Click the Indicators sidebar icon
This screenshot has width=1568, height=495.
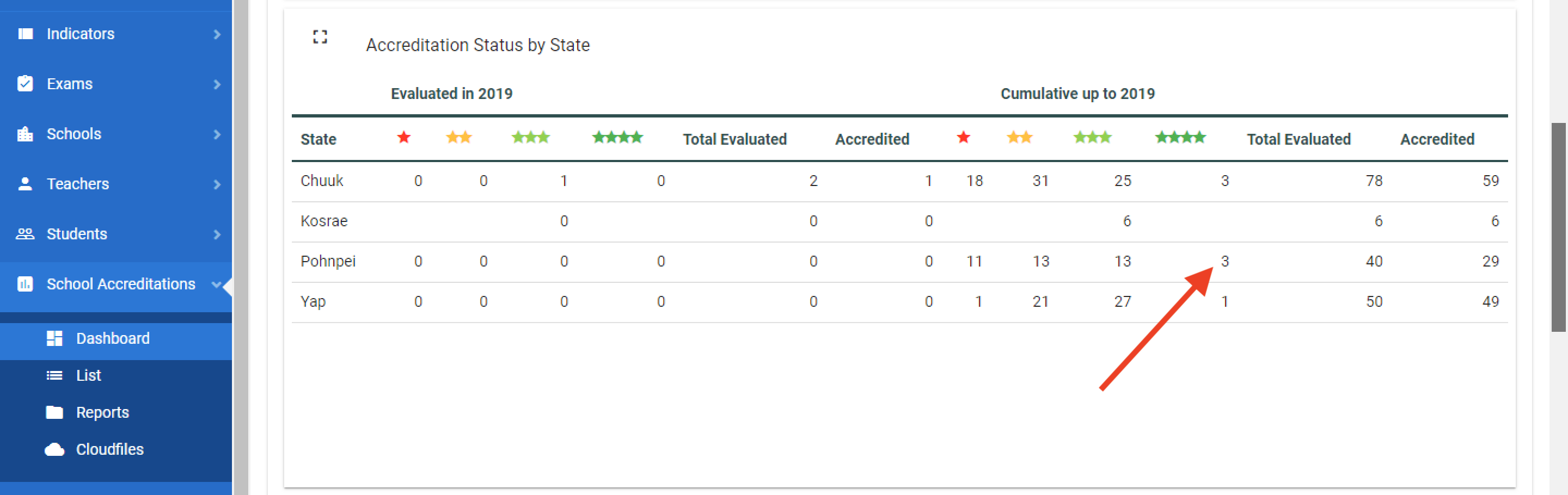26,34
